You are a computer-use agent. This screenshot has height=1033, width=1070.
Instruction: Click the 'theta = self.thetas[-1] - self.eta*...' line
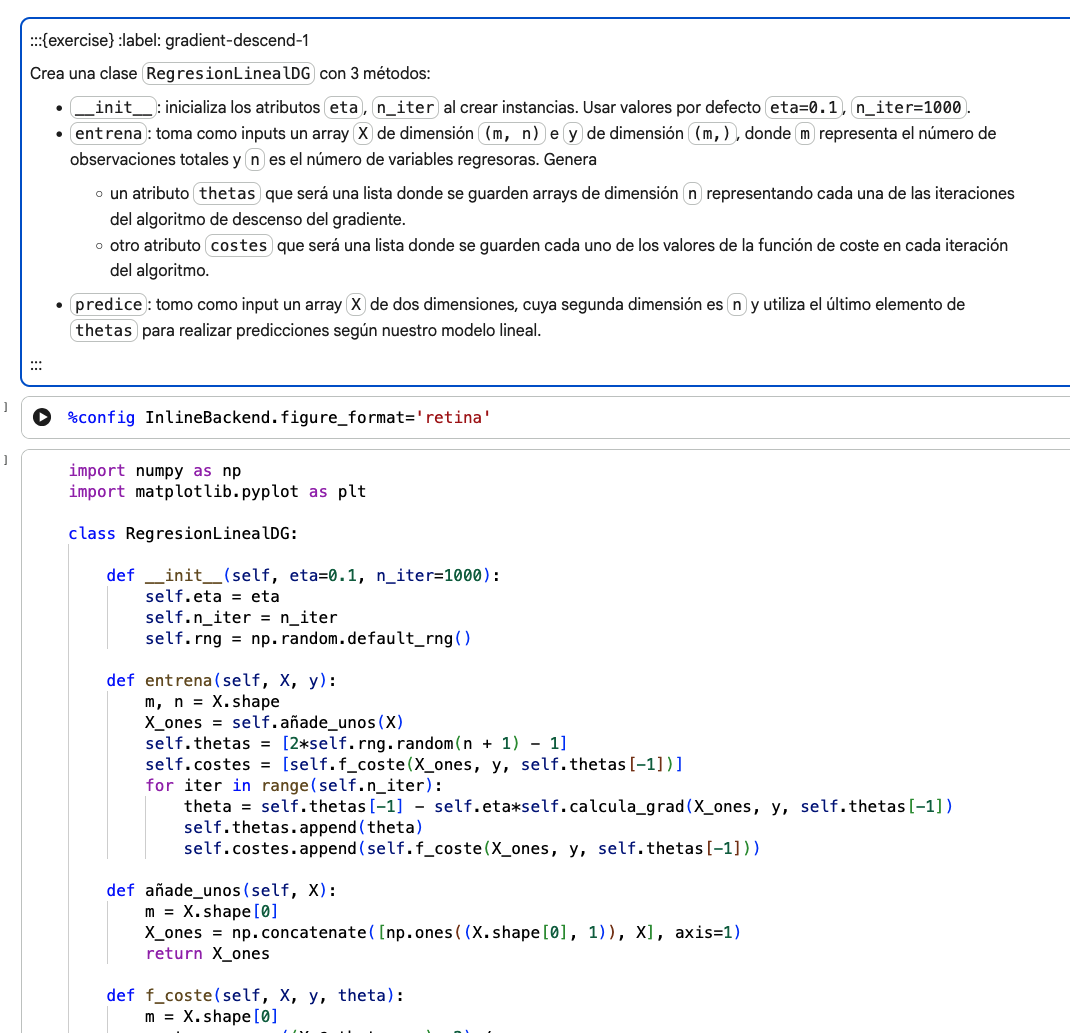point(568,806)
